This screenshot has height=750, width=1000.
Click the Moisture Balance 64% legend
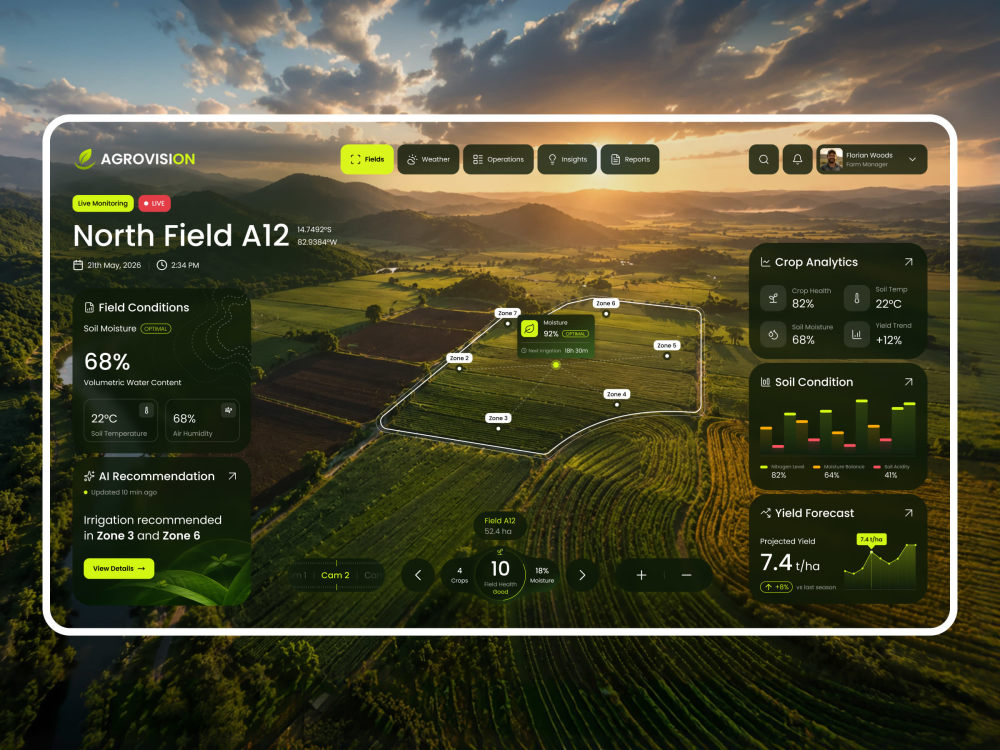tap(839, 471)
